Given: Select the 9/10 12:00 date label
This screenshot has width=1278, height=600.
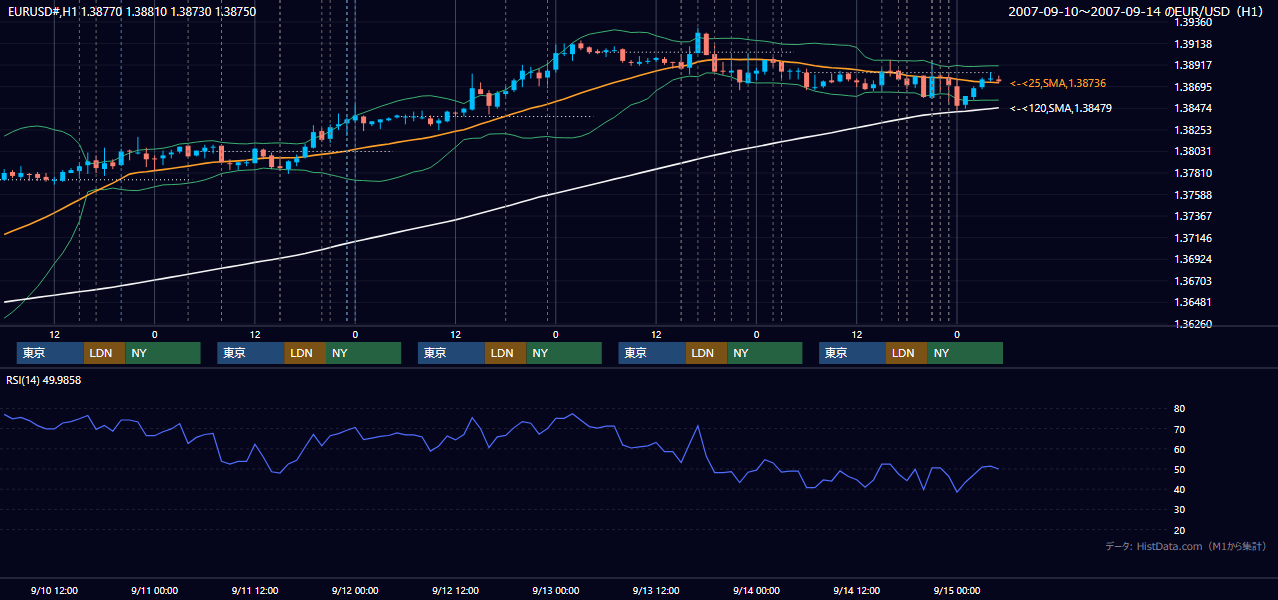Looking at the screenshot, I should [x=54, y=590].
